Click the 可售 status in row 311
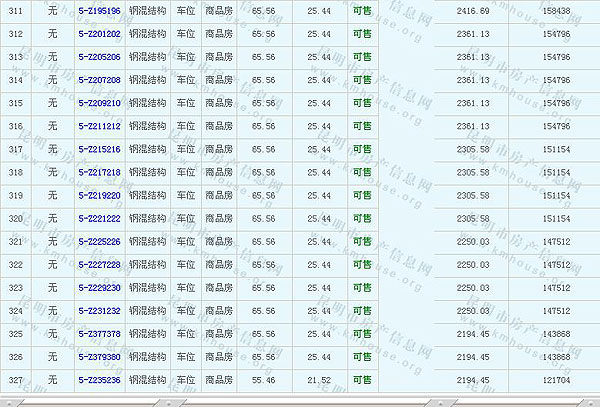 tap(363, 10)
